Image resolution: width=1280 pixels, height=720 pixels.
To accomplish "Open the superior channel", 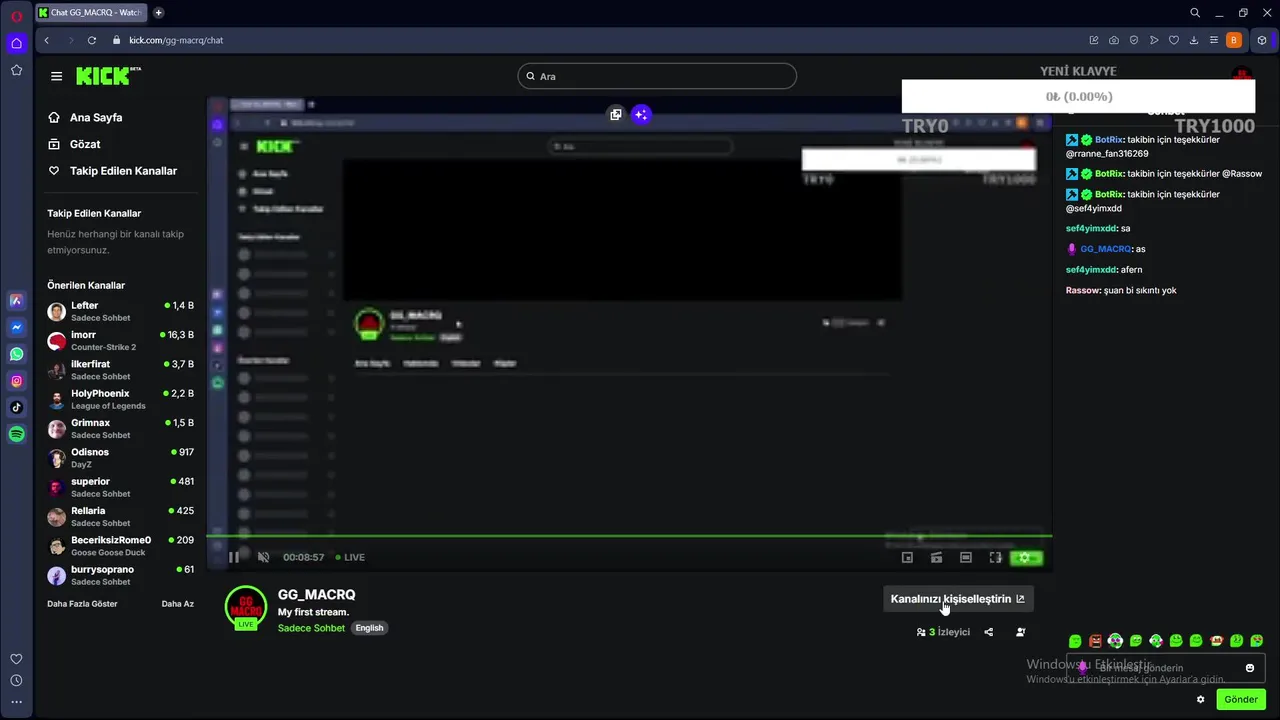I will point(120,487).
